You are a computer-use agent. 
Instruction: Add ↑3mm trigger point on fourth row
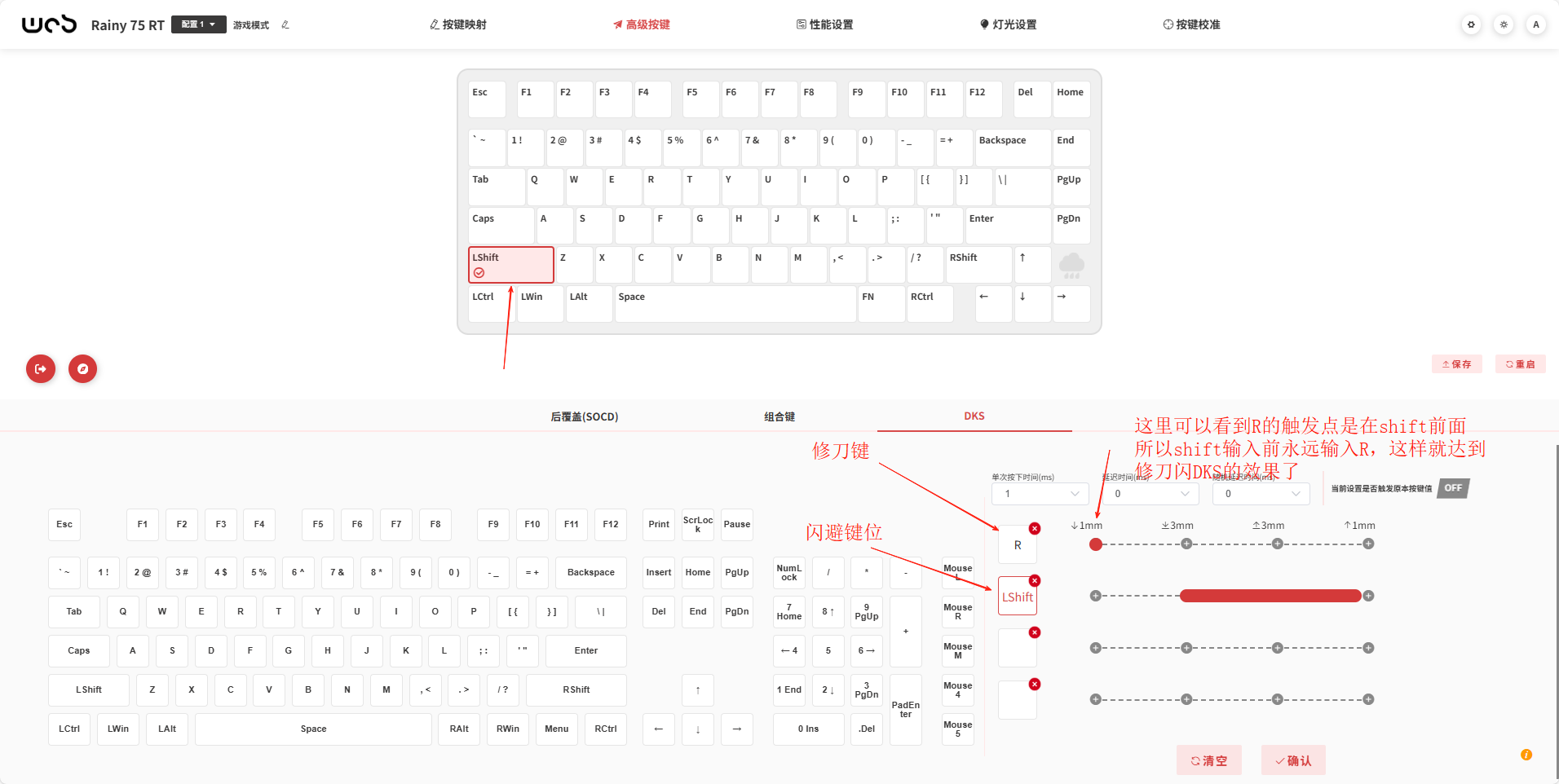pos(1277,699)
